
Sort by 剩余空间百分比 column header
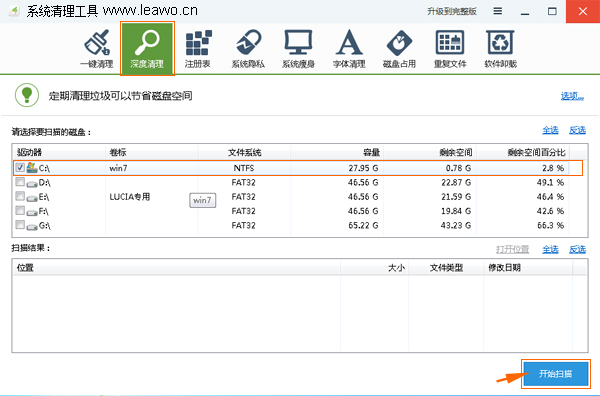coord(522,152)
